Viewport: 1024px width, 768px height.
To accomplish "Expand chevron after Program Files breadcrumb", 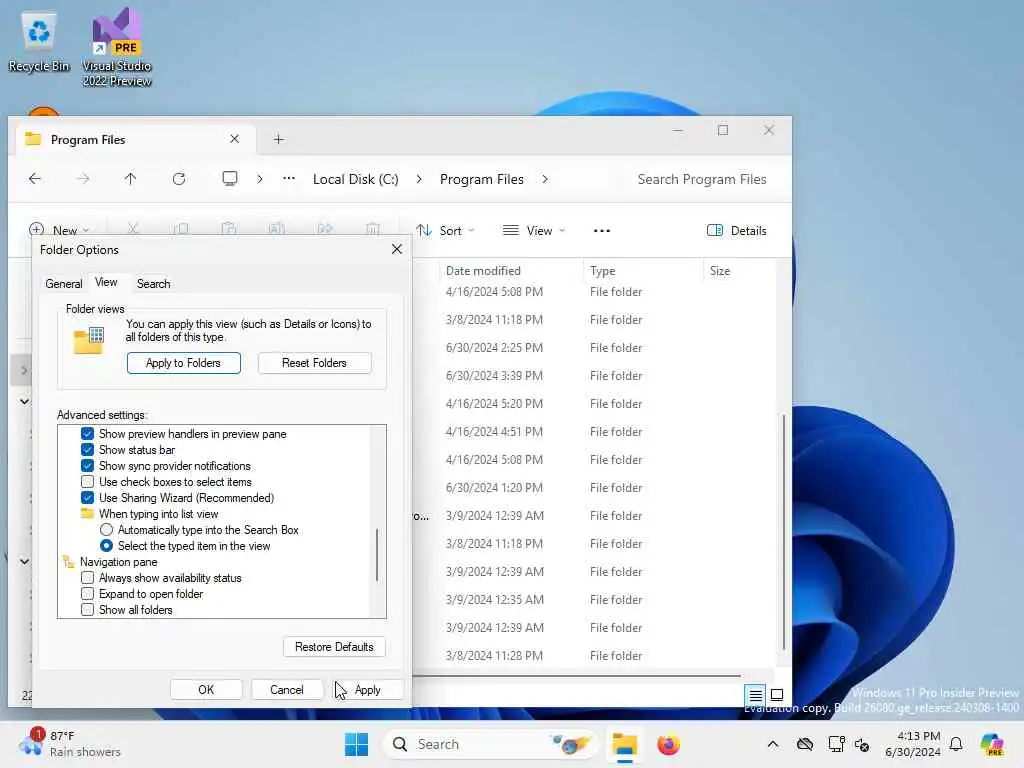I will [545, 179].
